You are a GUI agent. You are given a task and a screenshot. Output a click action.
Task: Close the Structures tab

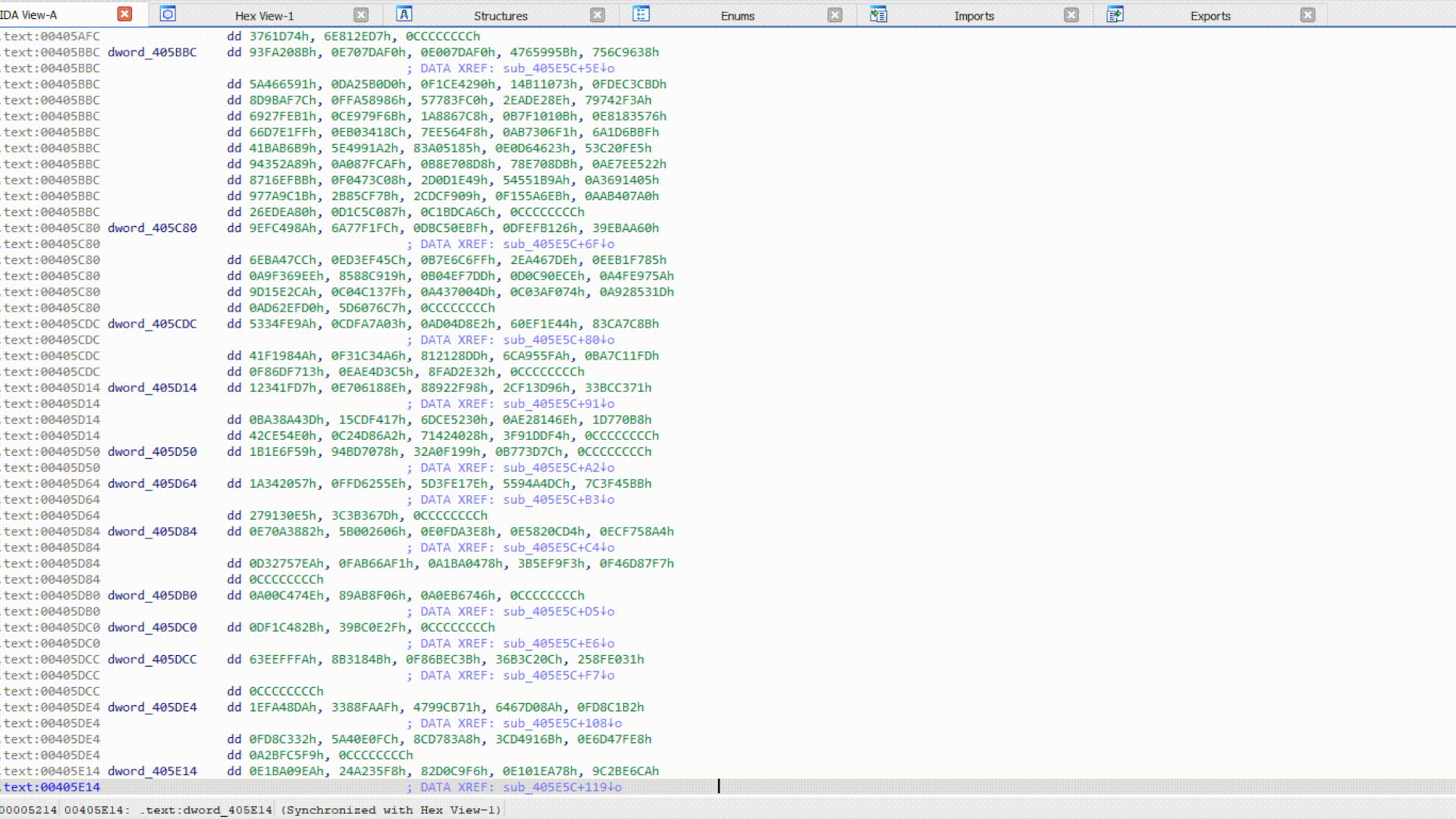(x=598, y=15)
